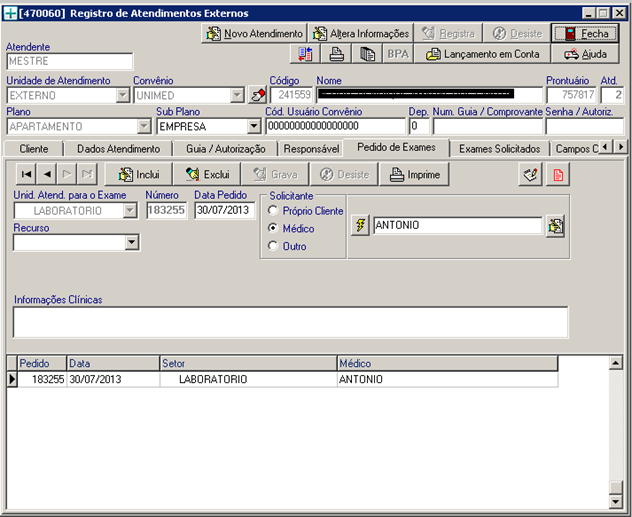
Task: Select Pedido de Exames tab
Action: pyautogui.click(x=396, y=147)
